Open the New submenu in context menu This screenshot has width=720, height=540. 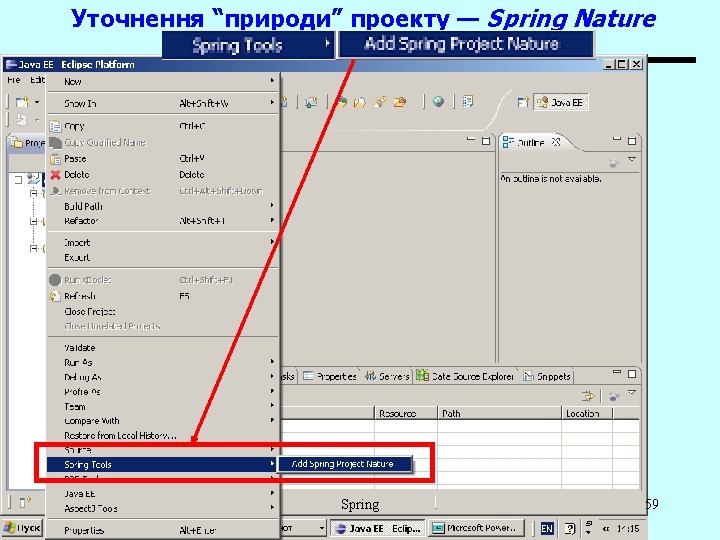163,81
